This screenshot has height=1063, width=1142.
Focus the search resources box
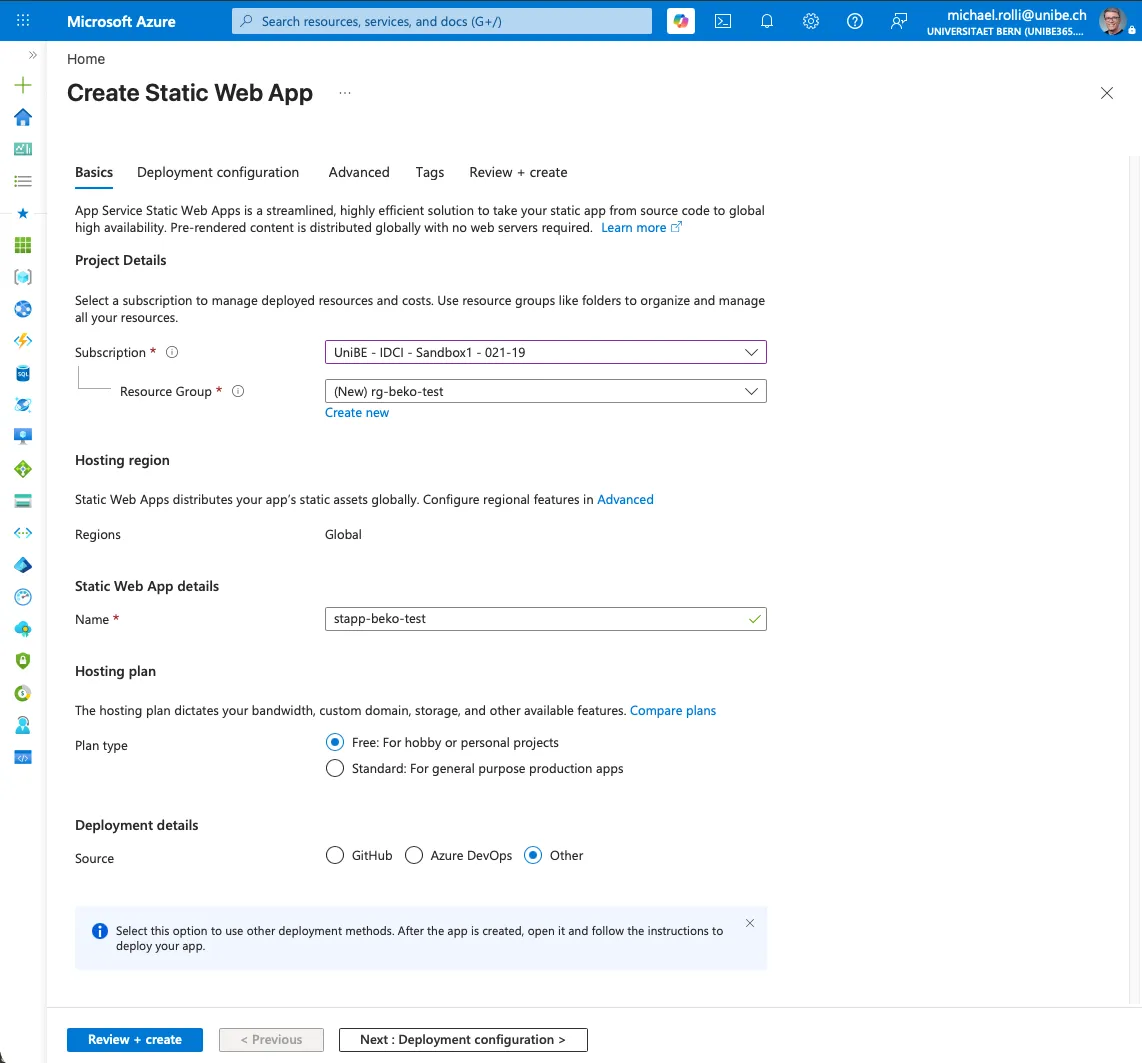coord(441,21)
